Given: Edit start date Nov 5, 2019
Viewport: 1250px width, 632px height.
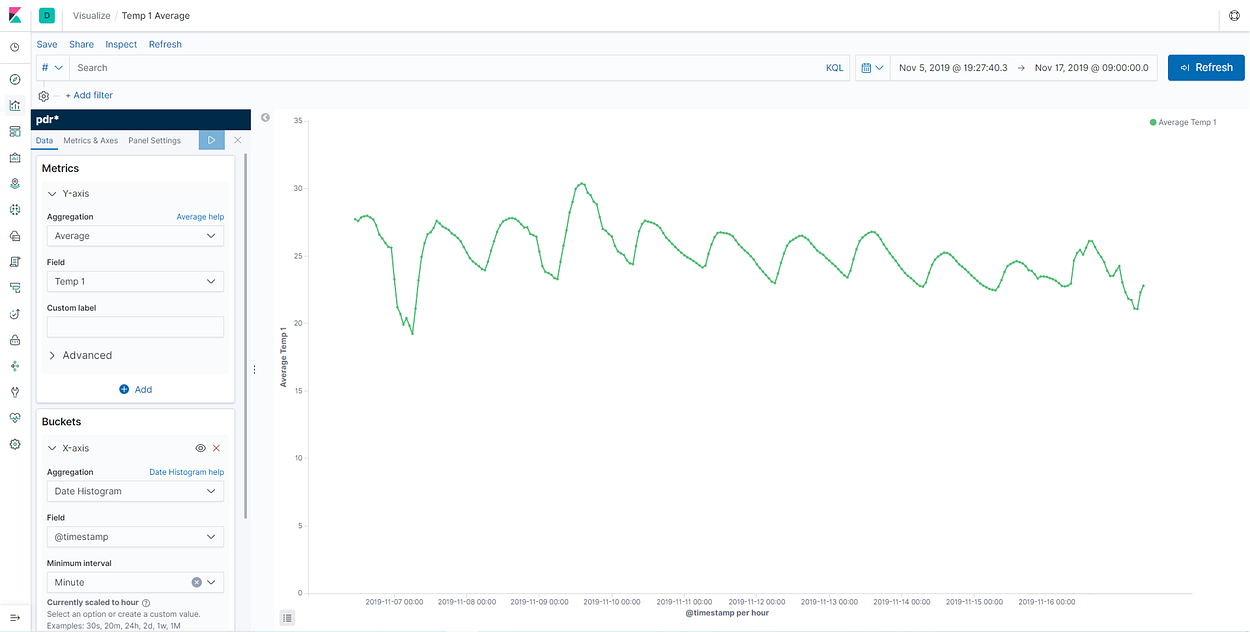Looking at the screenshot, I should (x=953, y=68).
